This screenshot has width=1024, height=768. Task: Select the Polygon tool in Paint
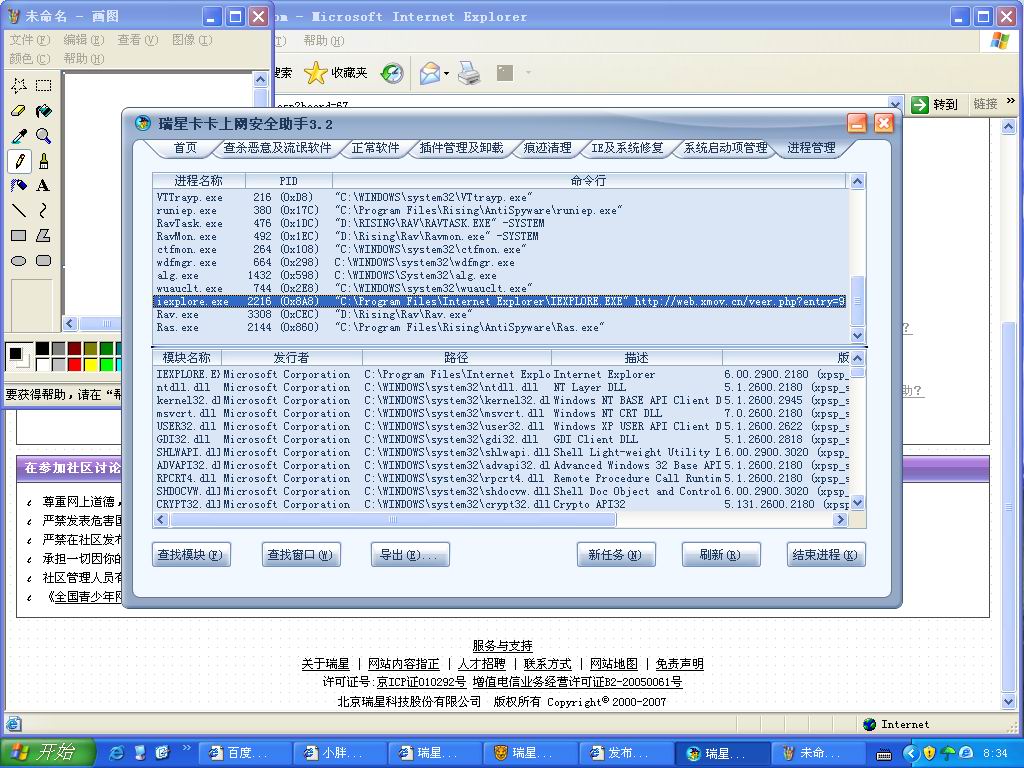click(x=44, y=235)
